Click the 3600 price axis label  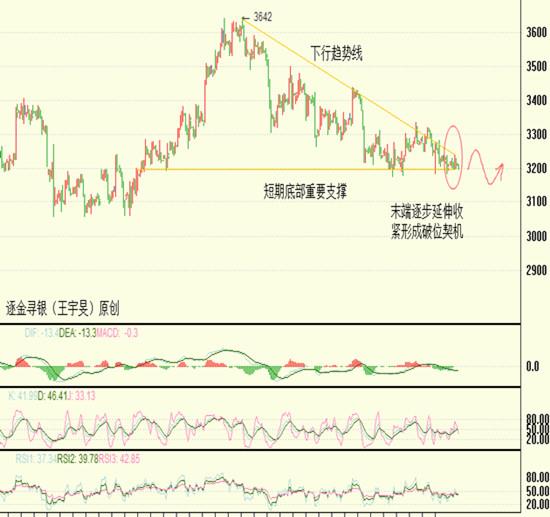(536, 33)
